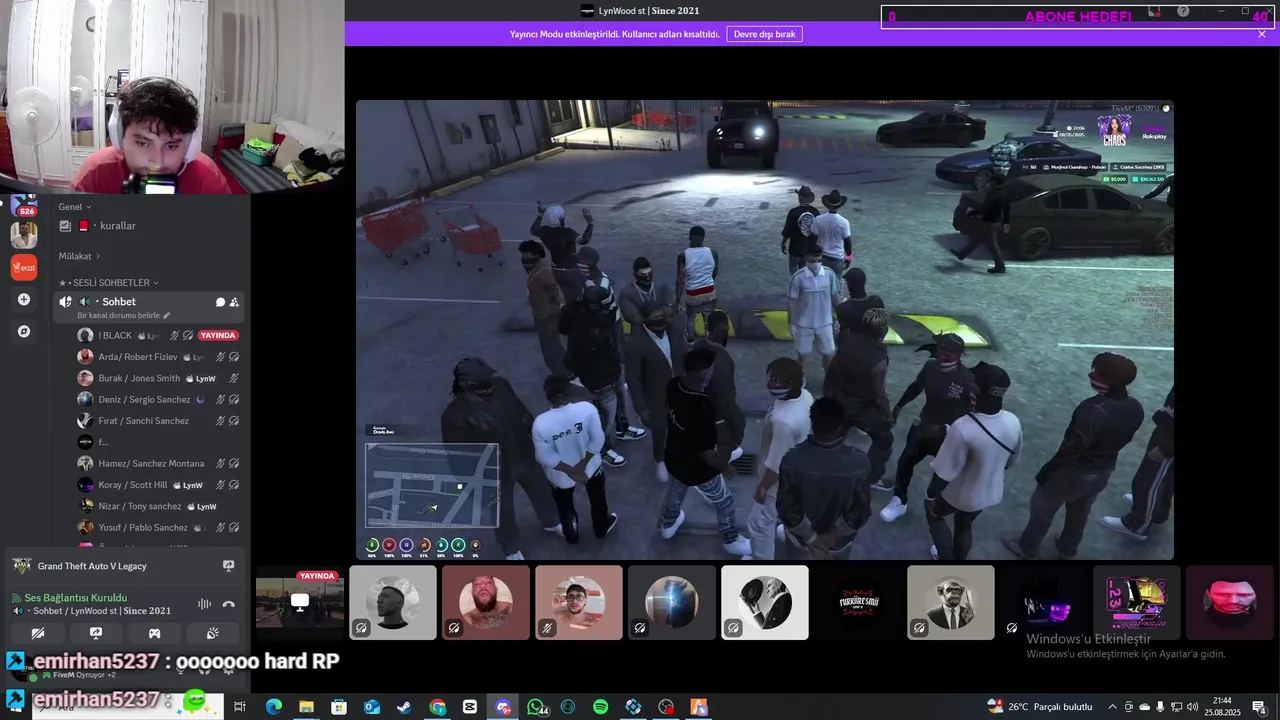The height and width of the screenshot is (720, 1280).
Task: Open the soundboard button
Action: tap(212, 633)
